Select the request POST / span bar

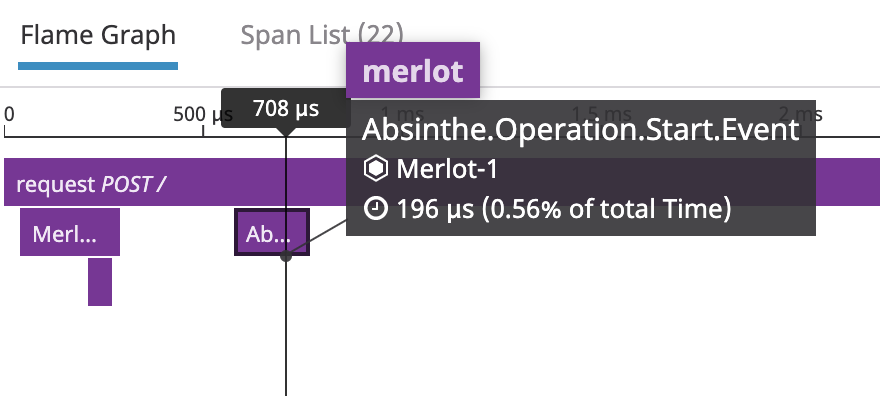[175, 182]
